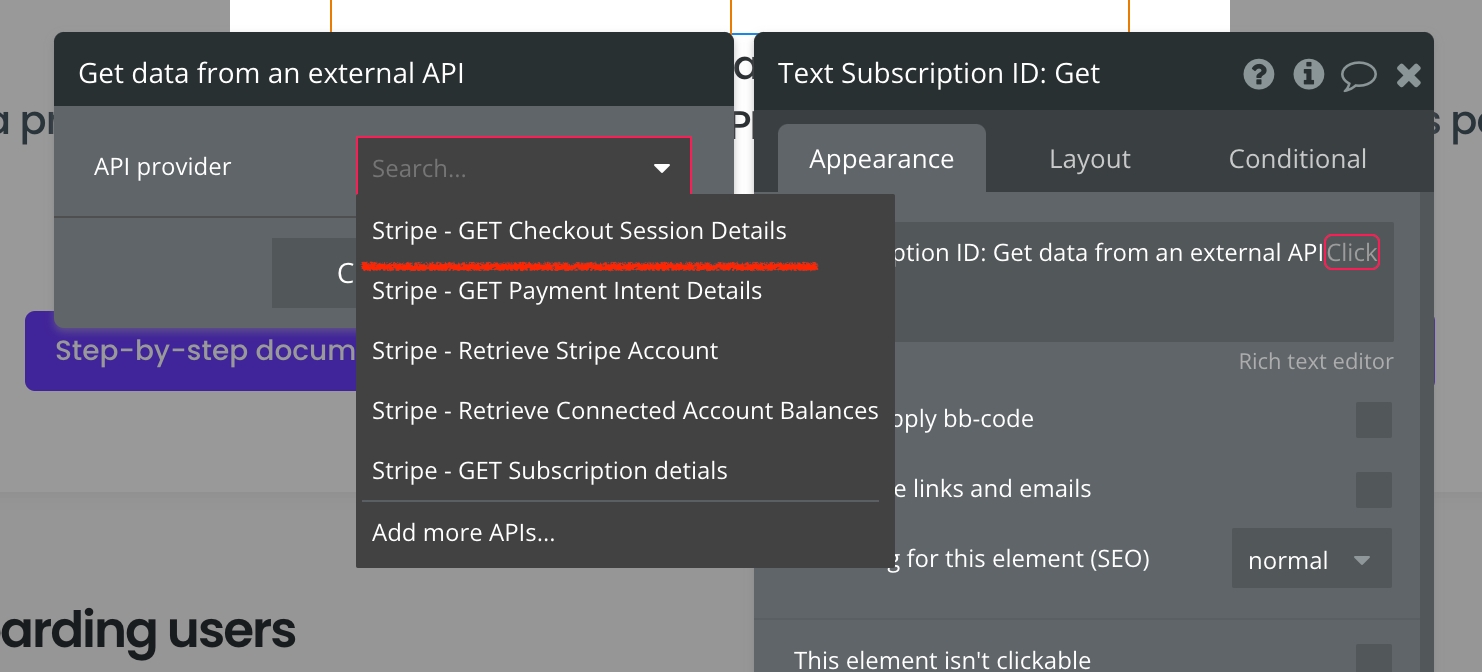Open the comments speech bubble icon
This screenshot has height=672, width=1482.
[x=1358, y=75]
